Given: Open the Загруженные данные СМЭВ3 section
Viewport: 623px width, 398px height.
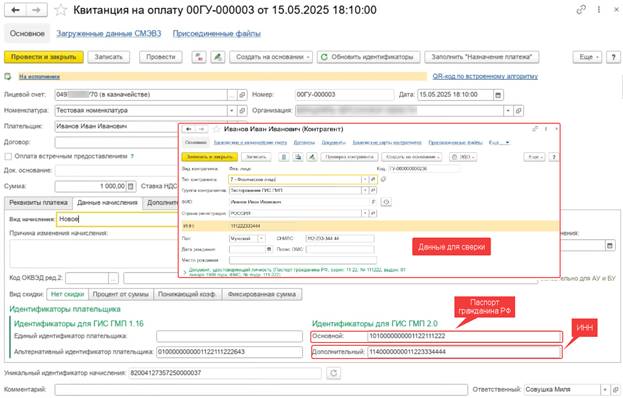Looking at the screenshot, I should (x=108, y=34).
